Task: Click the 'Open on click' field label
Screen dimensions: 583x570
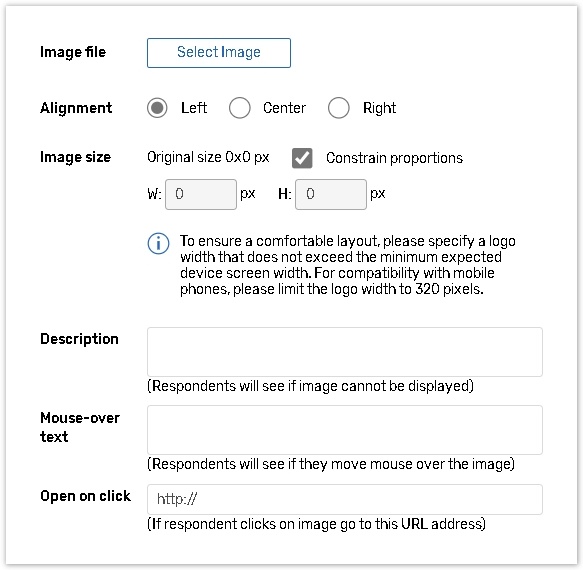Action: [x=86, y=496]
